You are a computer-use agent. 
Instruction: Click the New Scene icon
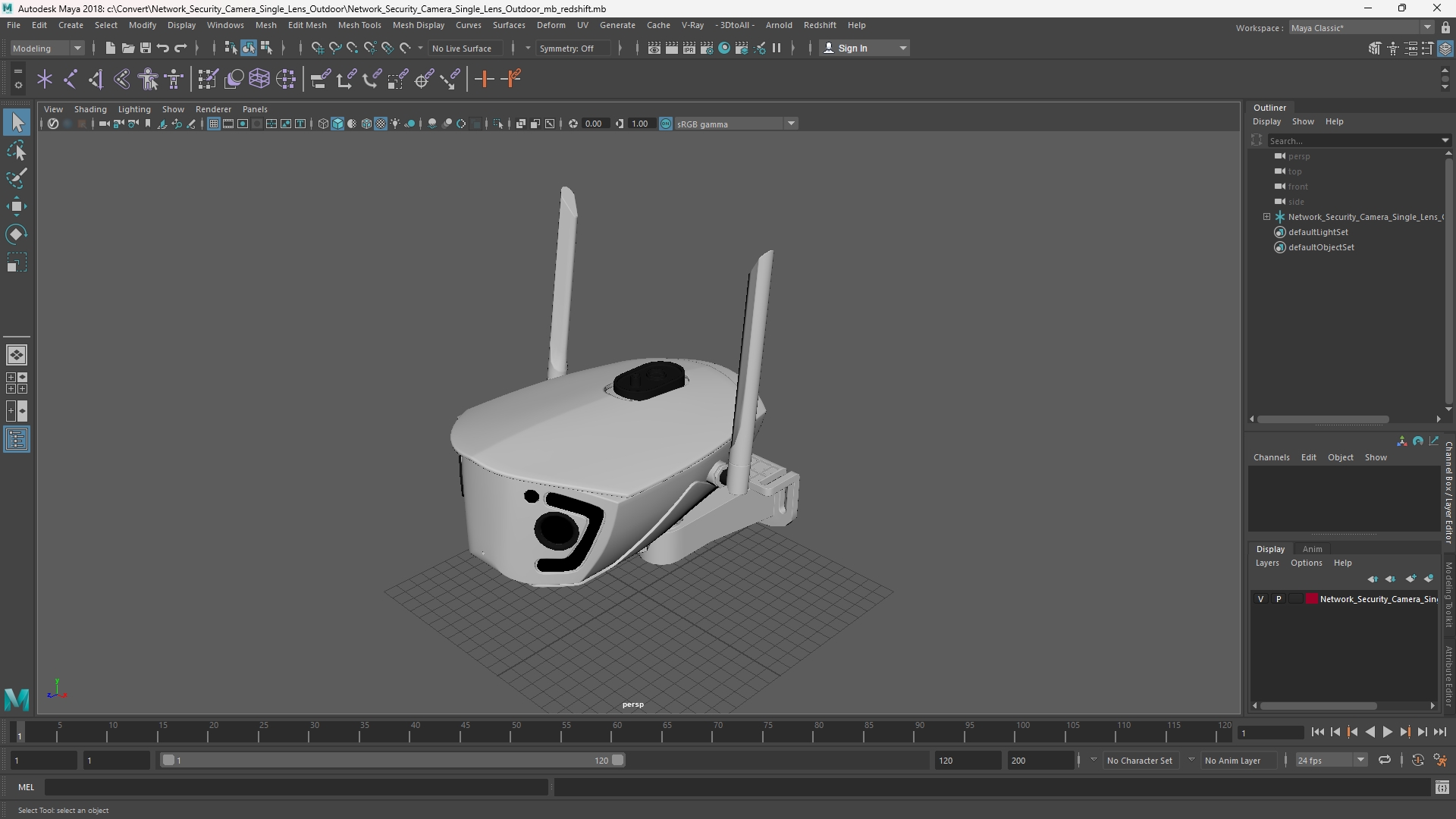(x=110, y=48)
